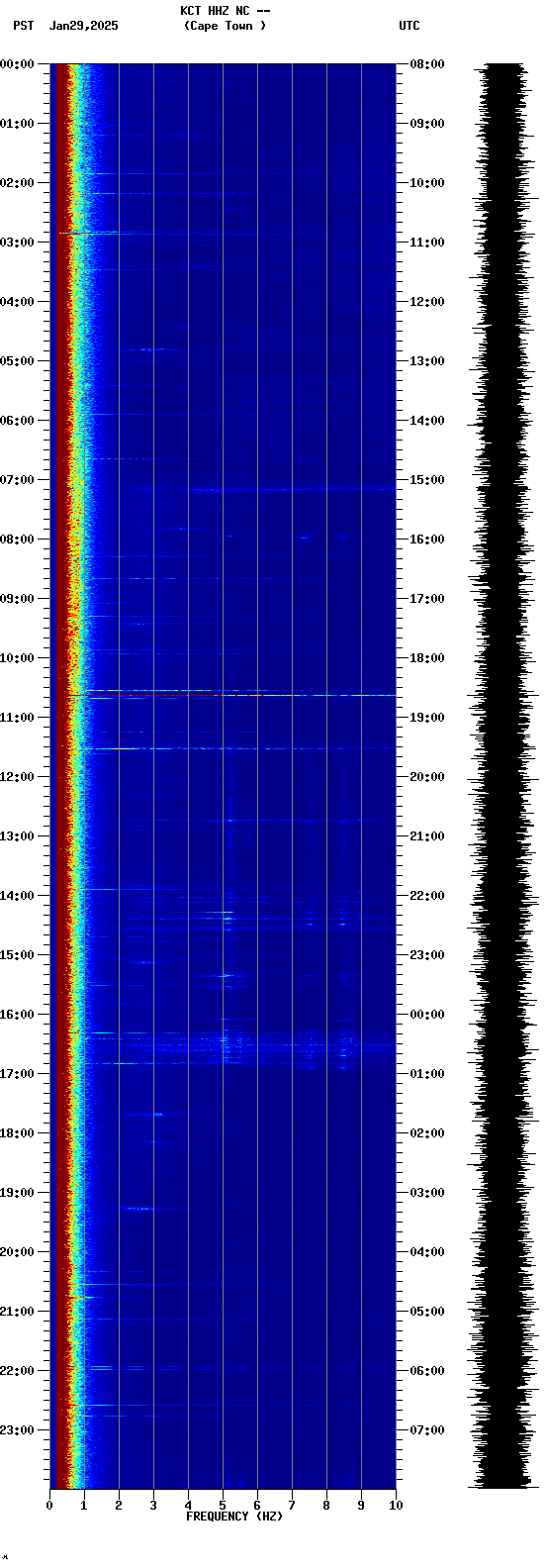Click the '22:00' UTC time label
Screen dimensions: 546x1568
[427, 896]
